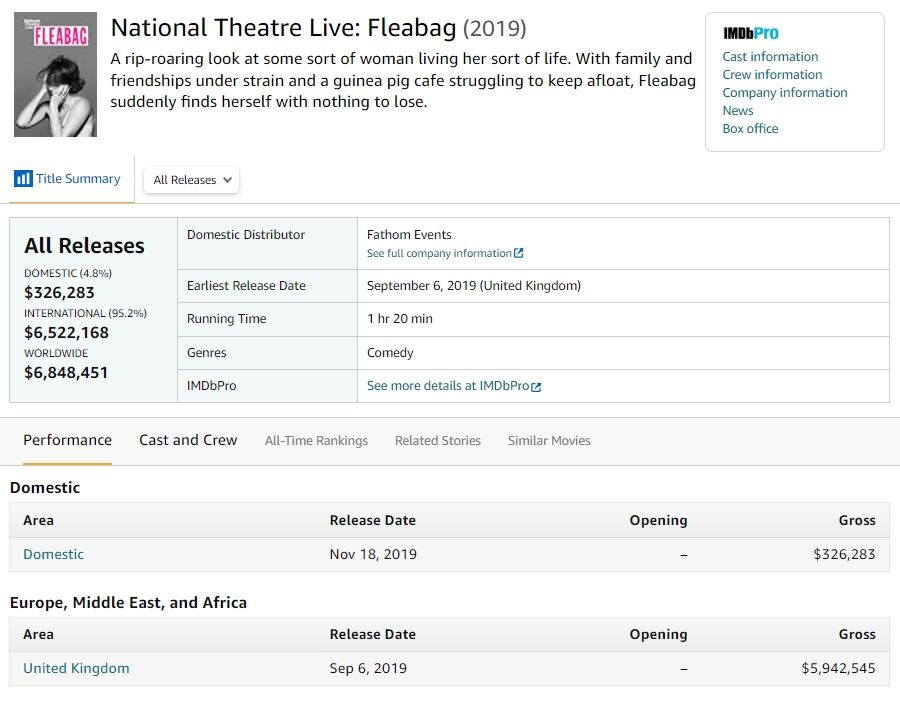The image size is (900, 703).
Task: Click the worldwide gross $6,848,451
Action: [66, 373]
